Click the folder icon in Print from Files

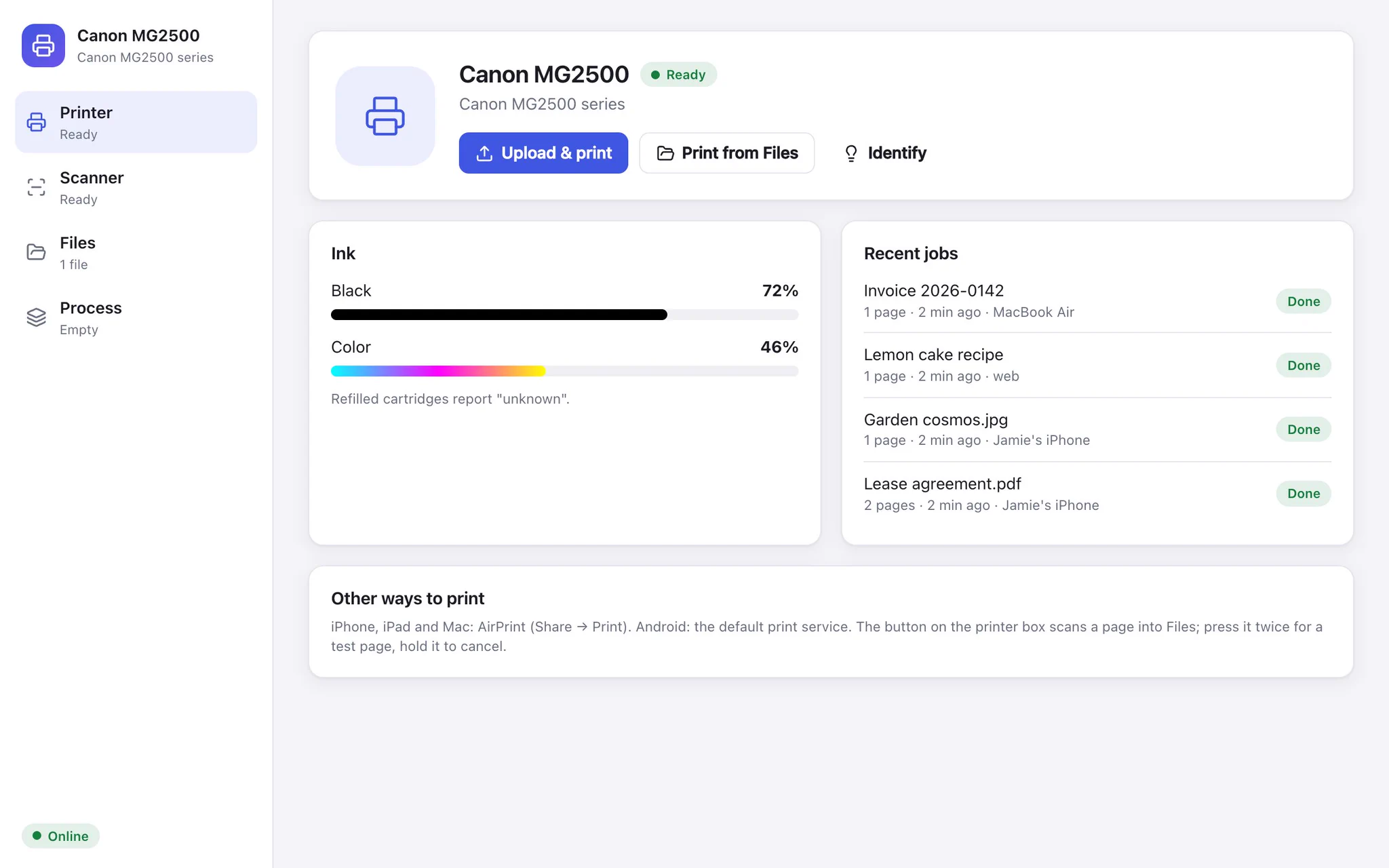[665, 153]
